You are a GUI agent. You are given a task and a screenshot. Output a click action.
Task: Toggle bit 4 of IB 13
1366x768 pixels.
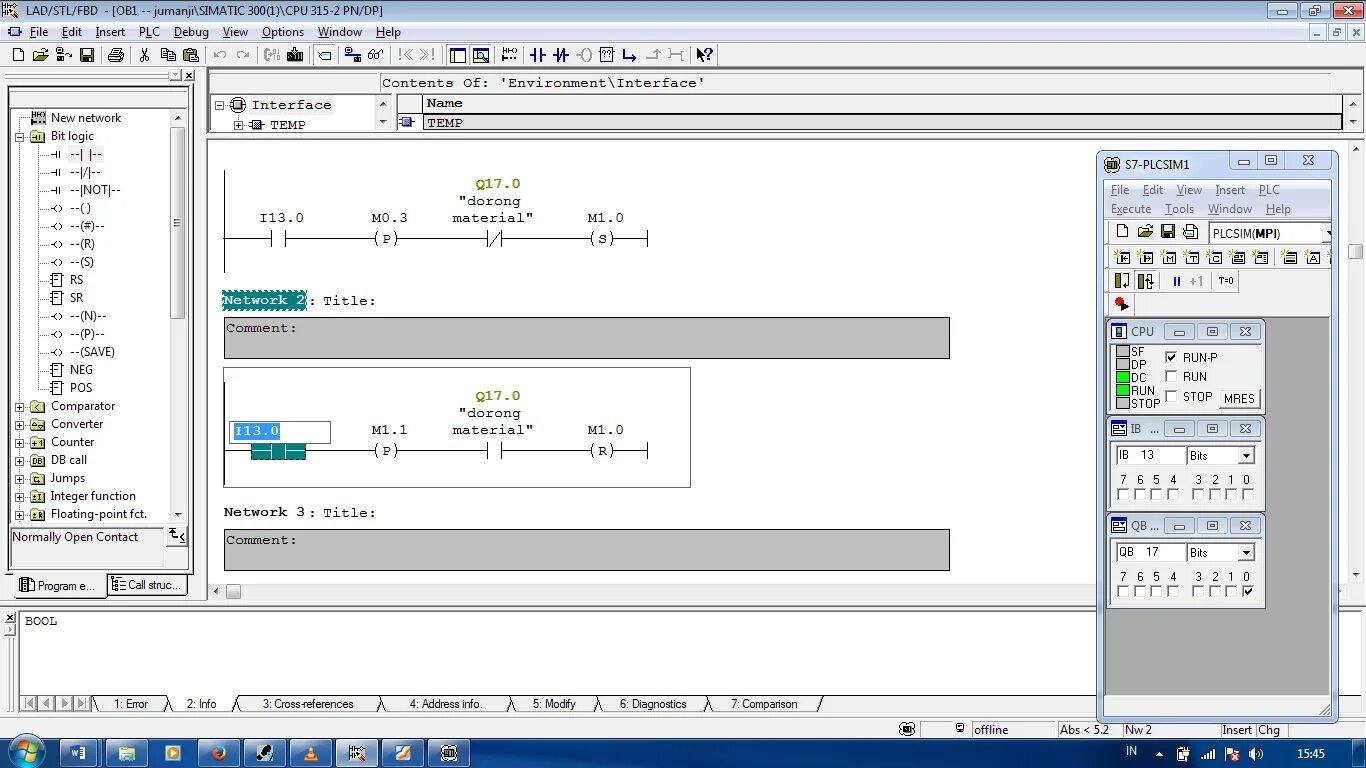[1173, 494]
